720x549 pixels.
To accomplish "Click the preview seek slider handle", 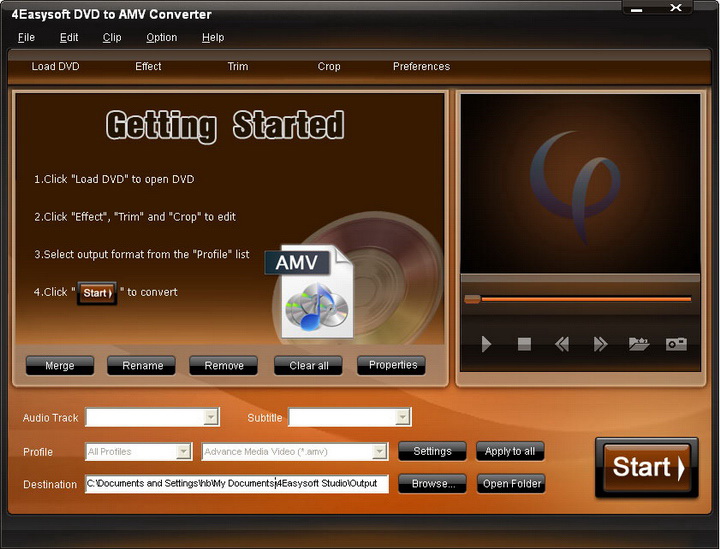I will (472, 299).
